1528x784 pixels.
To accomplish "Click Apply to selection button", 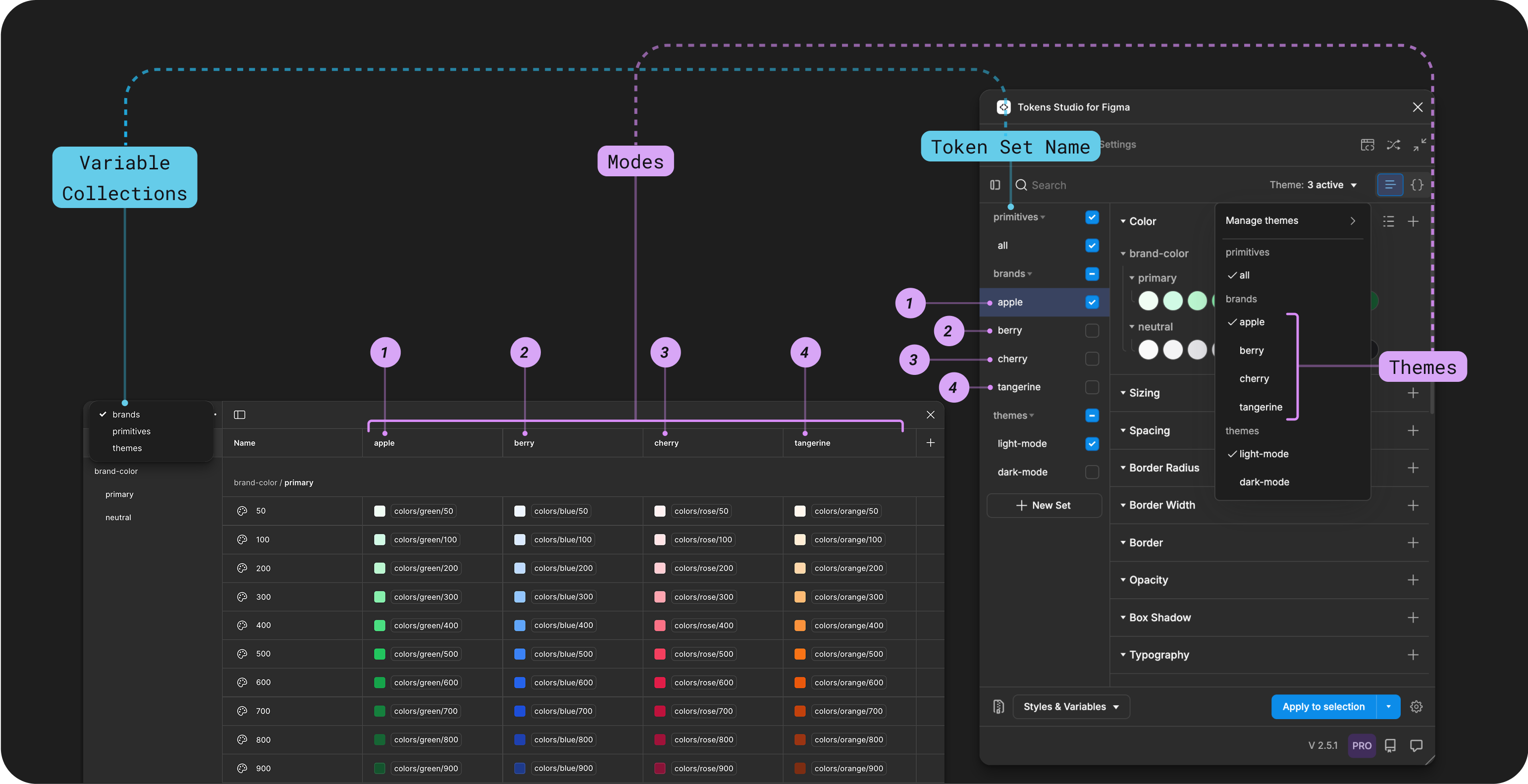I will (1323, 707).
